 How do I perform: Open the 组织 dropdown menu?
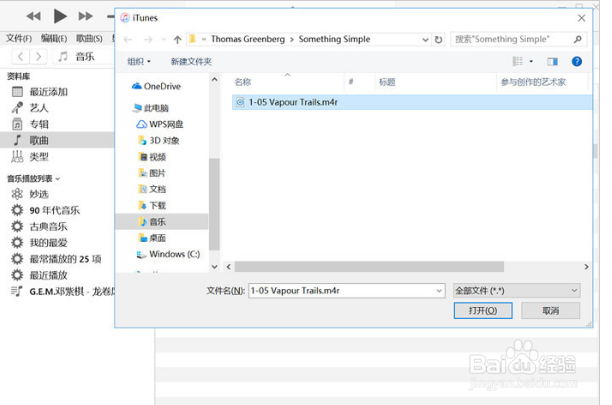click(139, 62)
